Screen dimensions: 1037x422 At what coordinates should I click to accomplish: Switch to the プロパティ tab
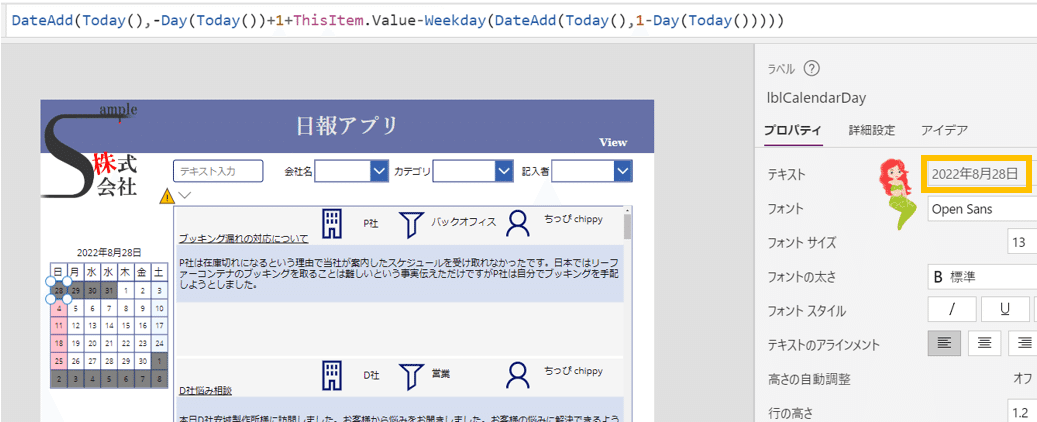(x=793, y=130)
